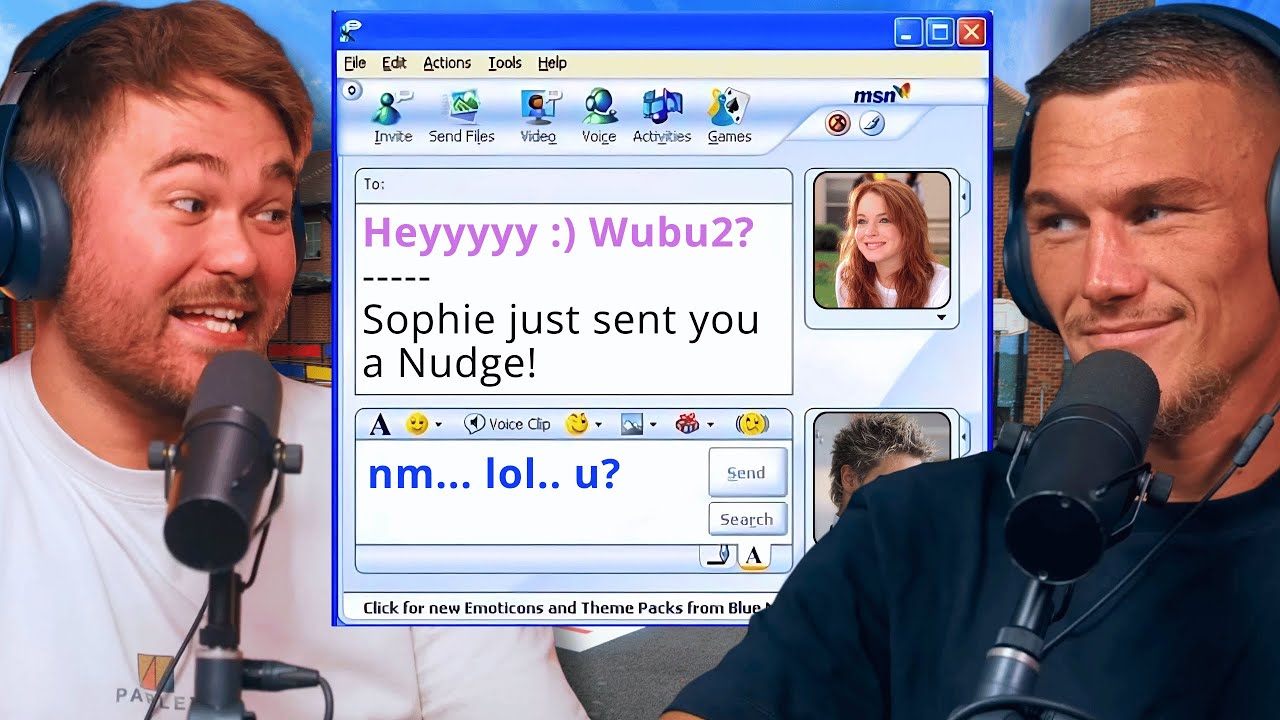Click the contact's display picture
Screen dimensions: 1280x720
click(x=881, y=240)
